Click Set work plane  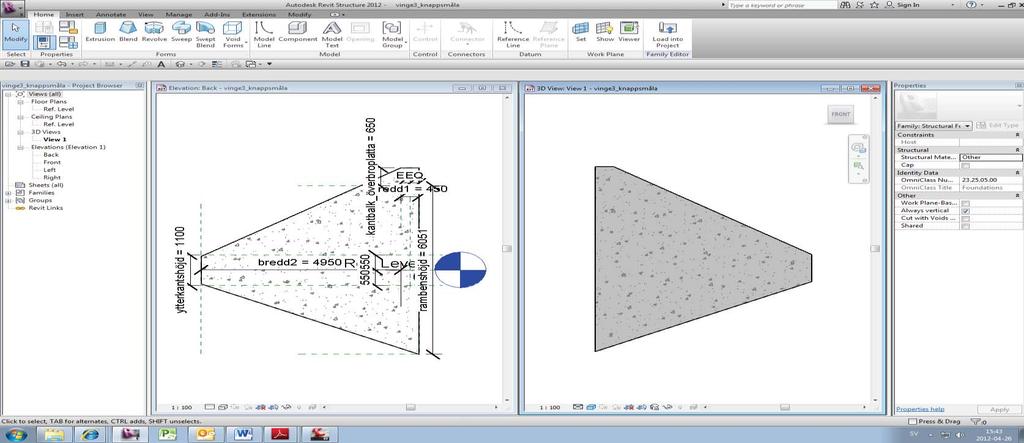coord(580,33)
